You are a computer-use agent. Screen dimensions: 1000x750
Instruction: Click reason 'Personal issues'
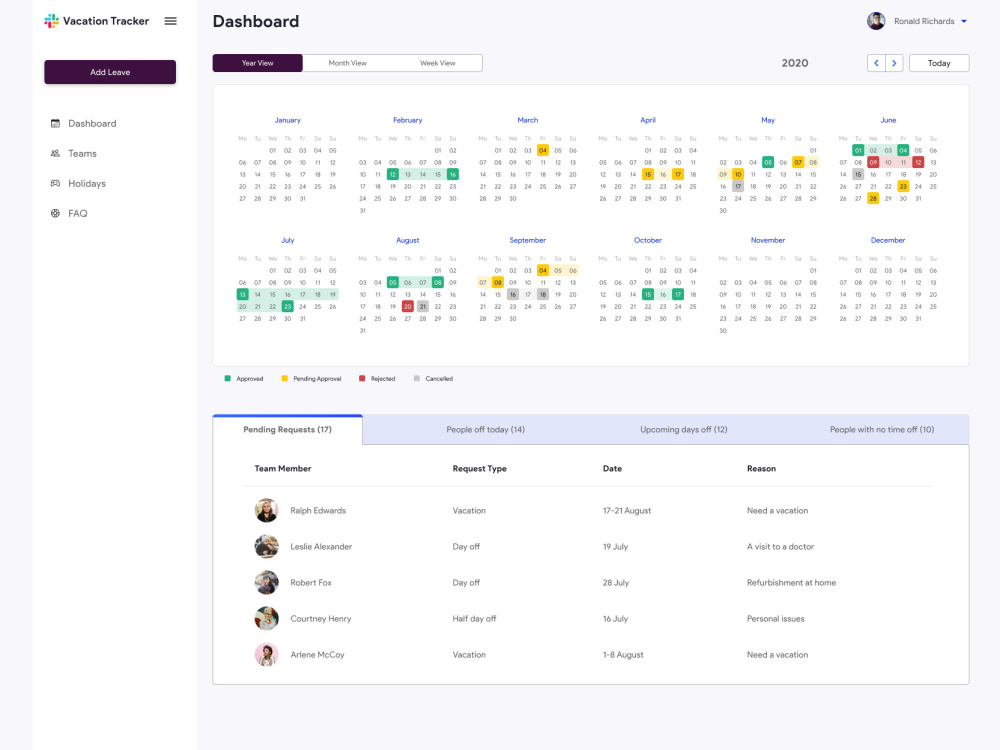pyautogui.click(x=776, y=619)
